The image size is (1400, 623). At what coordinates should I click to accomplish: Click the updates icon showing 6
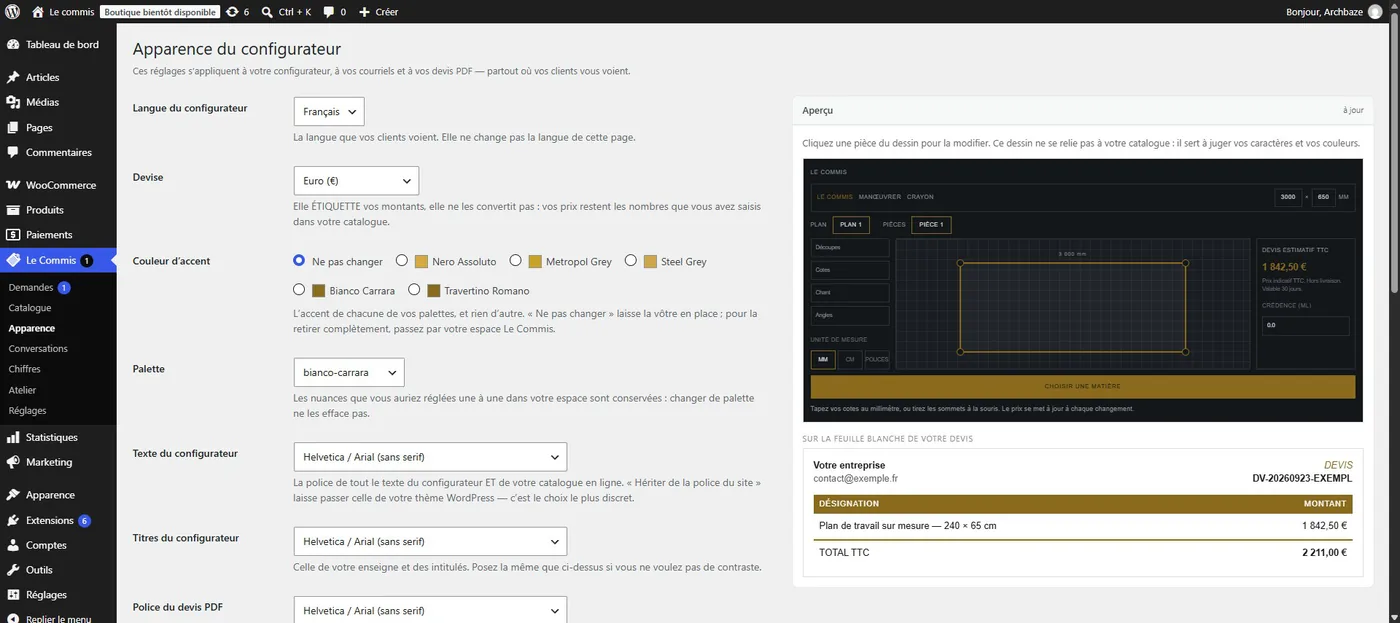232,12
